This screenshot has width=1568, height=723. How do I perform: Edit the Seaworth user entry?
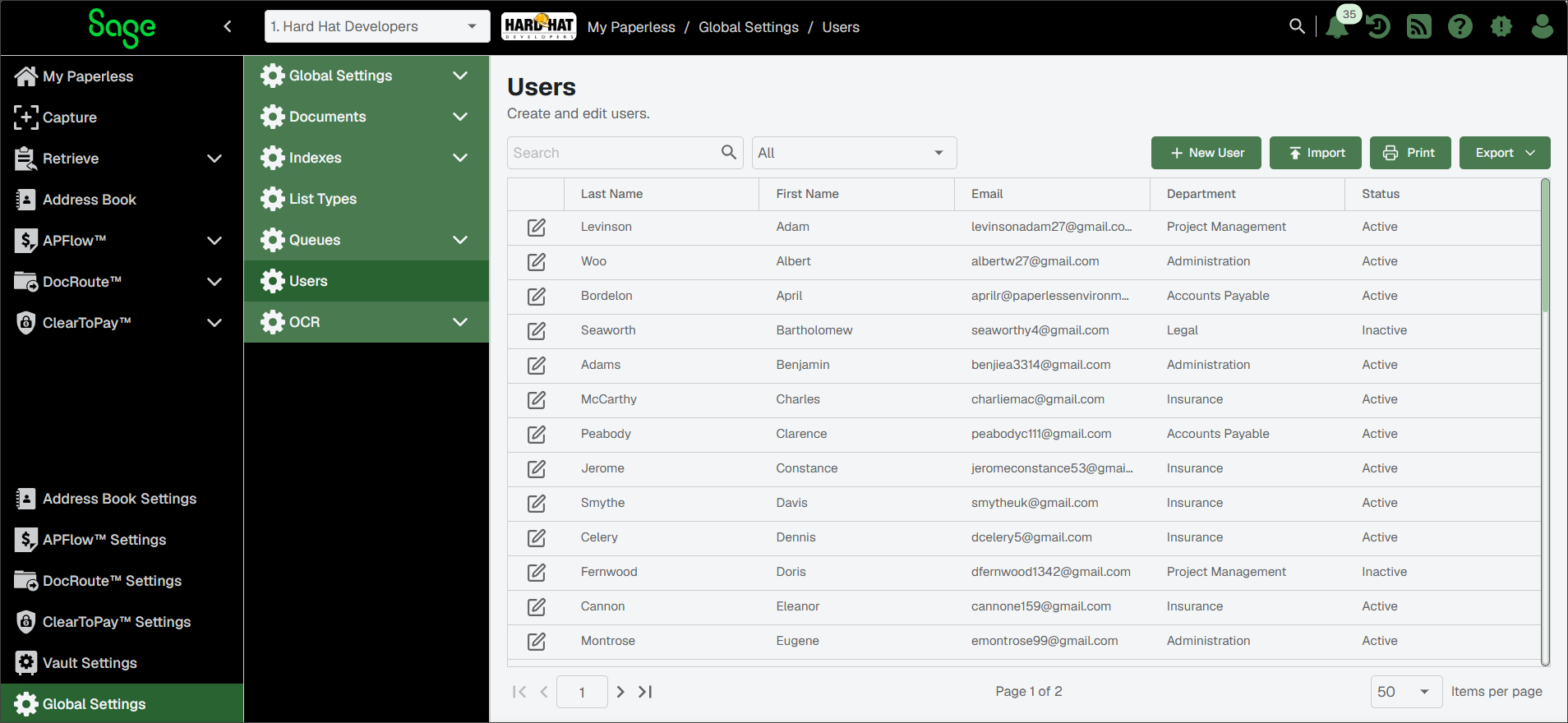(537, 331)
